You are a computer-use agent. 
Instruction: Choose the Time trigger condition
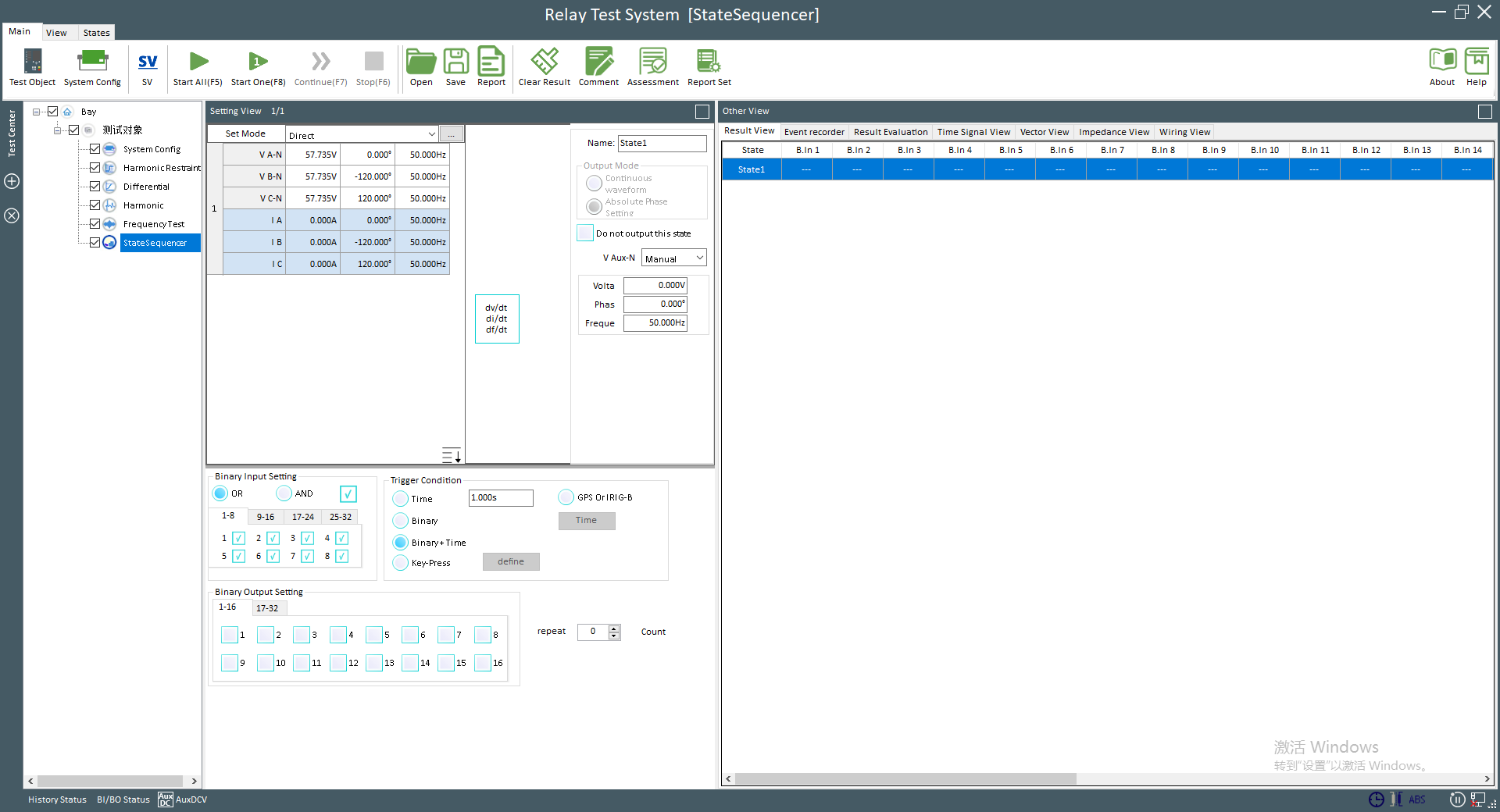401,499
